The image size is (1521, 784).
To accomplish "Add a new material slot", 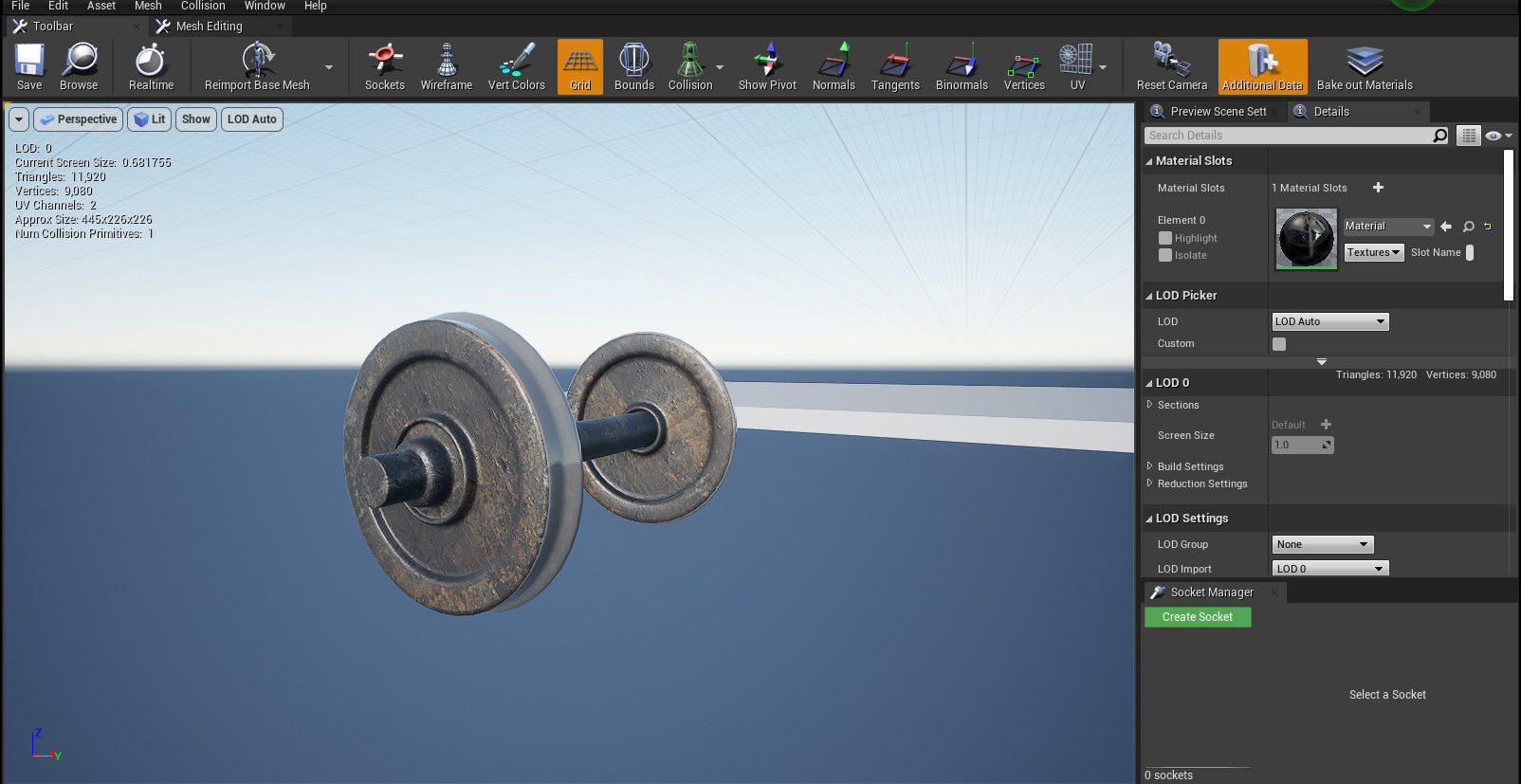I will point(1378,188).
